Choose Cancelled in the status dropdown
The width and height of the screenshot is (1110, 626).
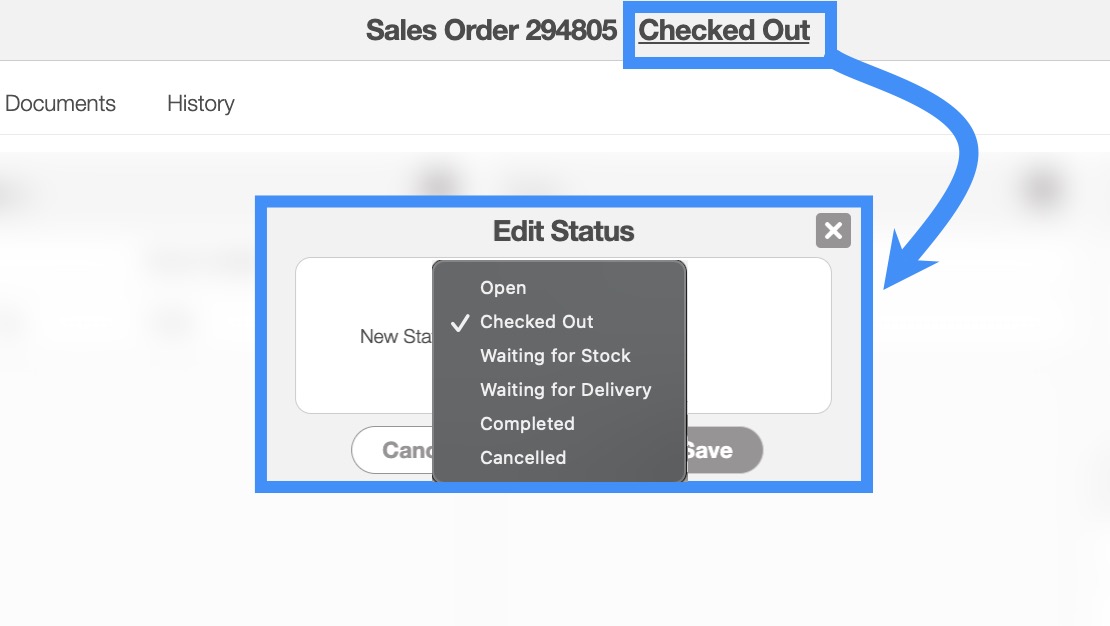click(523, 458)
